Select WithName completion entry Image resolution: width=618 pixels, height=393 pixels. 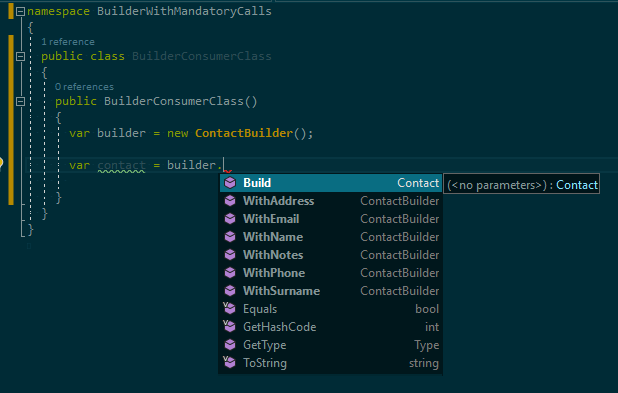tap(331, 237)
